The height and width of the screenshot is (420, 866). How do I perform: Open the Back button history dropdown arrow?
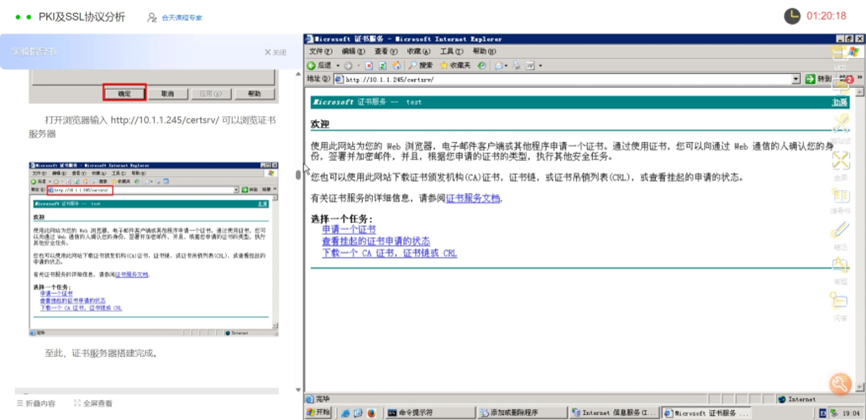[337, 66]
